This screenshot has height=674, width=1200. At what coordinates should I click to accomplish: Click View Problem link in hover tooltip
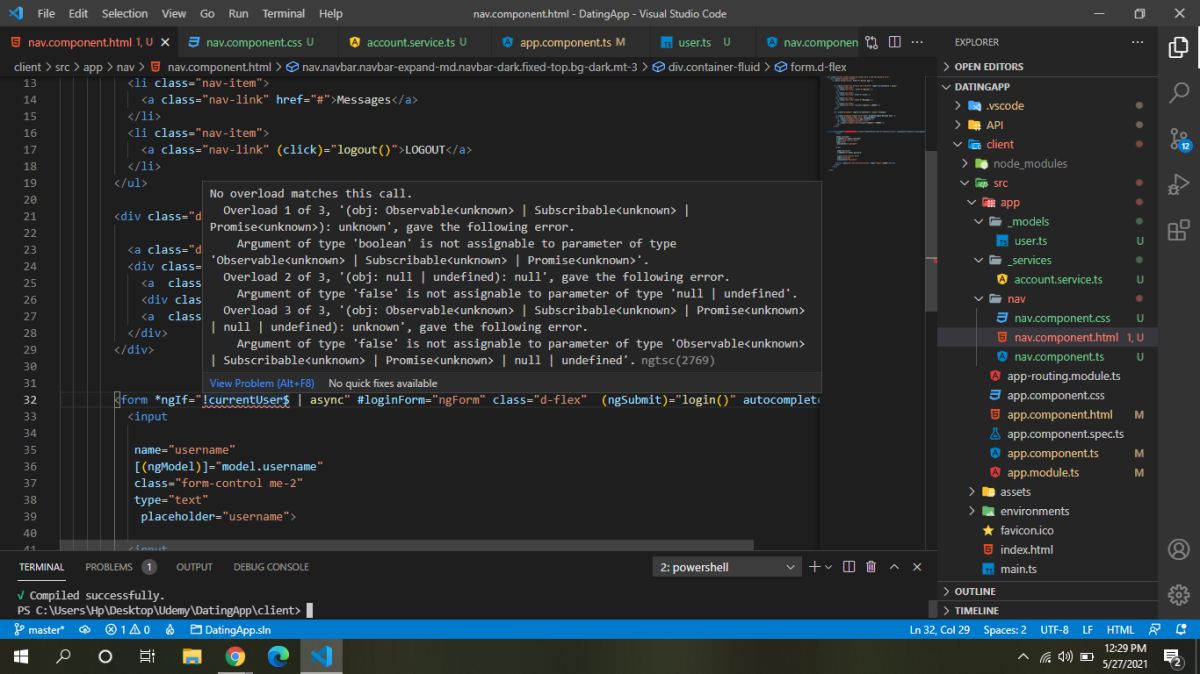(x=262, y=383)
